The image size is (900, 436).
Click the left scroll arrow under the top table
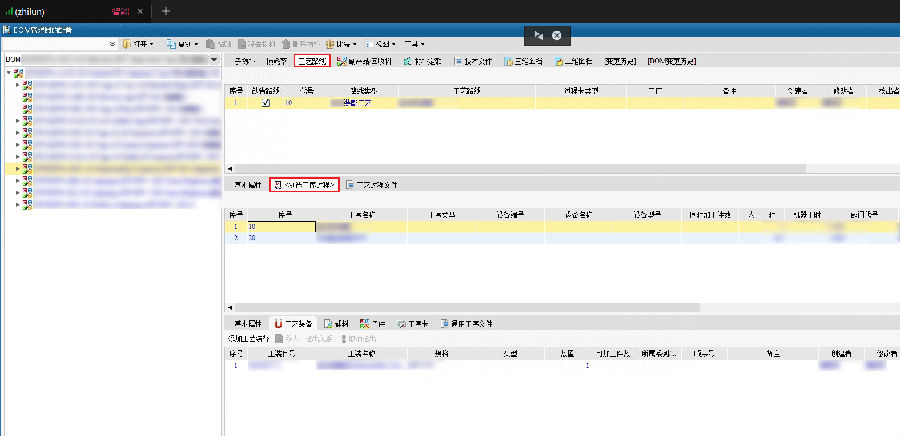230,168
